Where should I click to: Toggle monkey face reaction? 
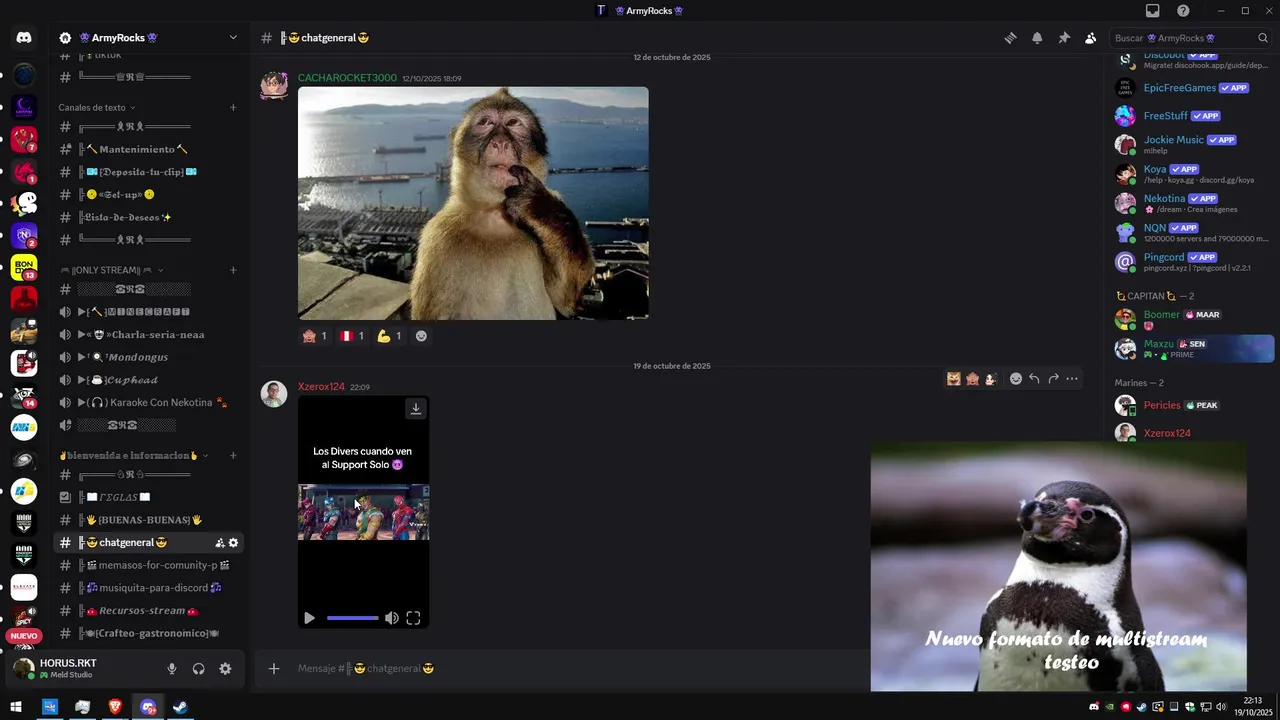tap(315, 336)
